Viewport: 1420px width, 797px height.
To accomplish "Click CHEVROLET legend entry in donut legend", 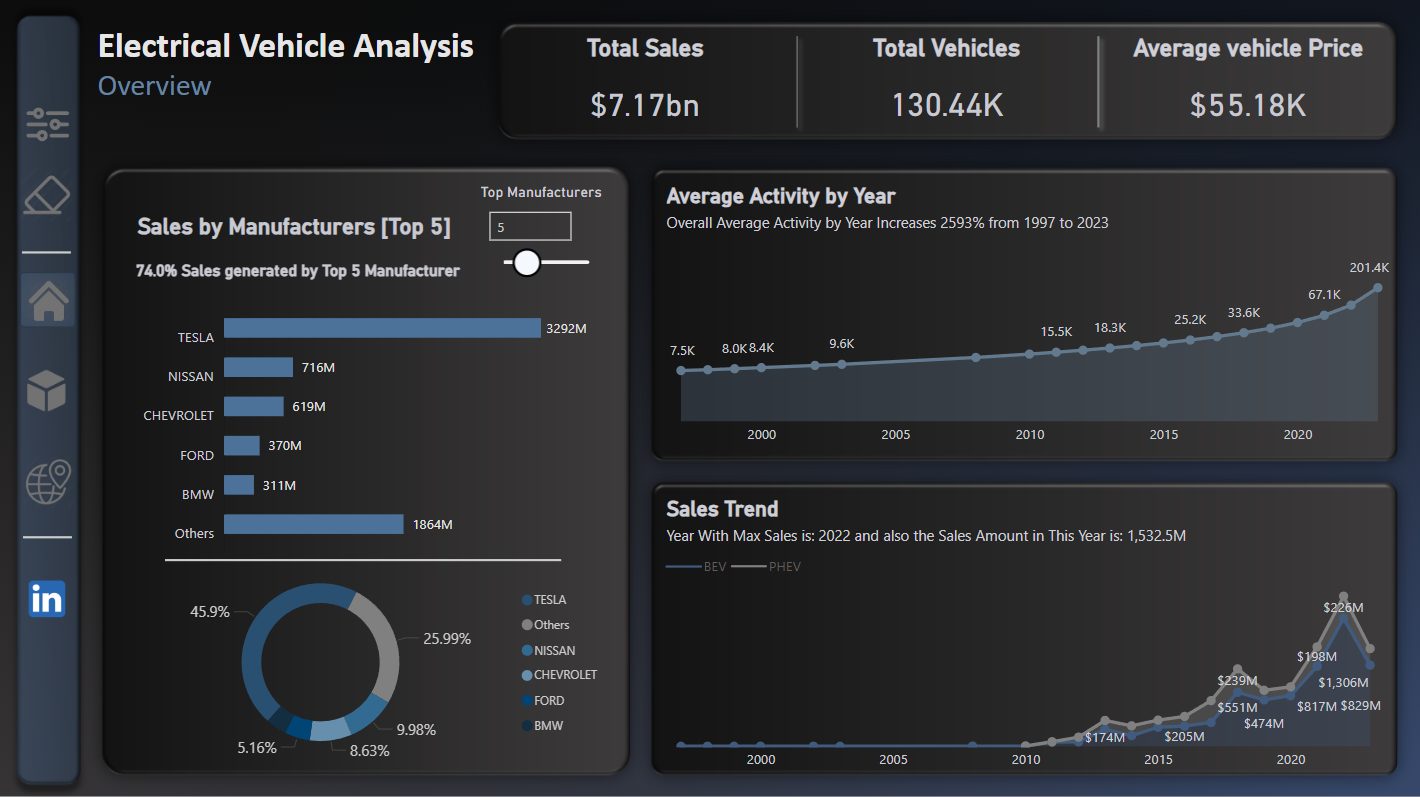I will pyautogui.click(x=559, y=675).
